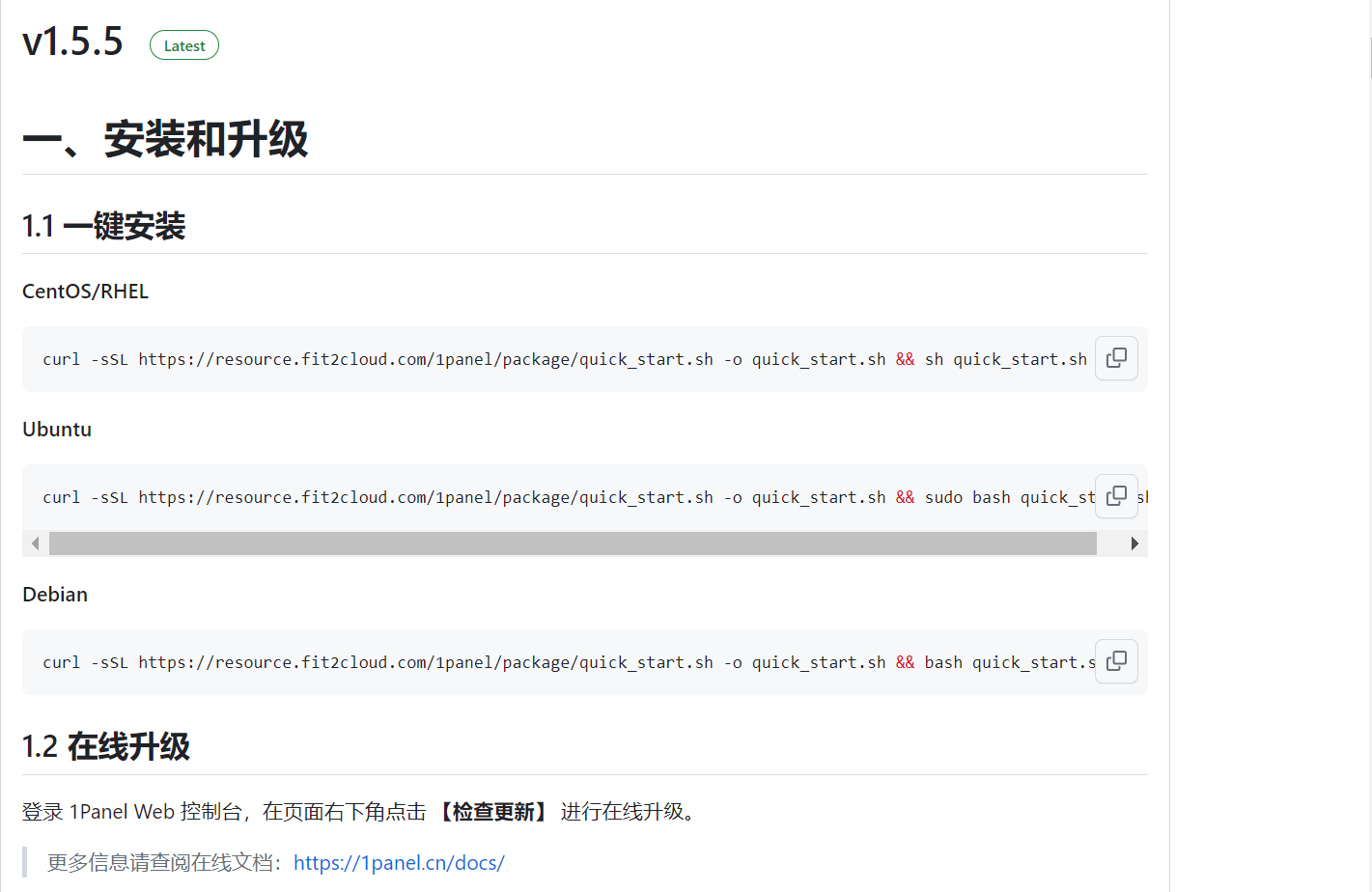The image size is (1372, 892).
Task: Click the Ubuntu code block's horizontal scrollbar thumb
Action: click(x=573, y=544)
